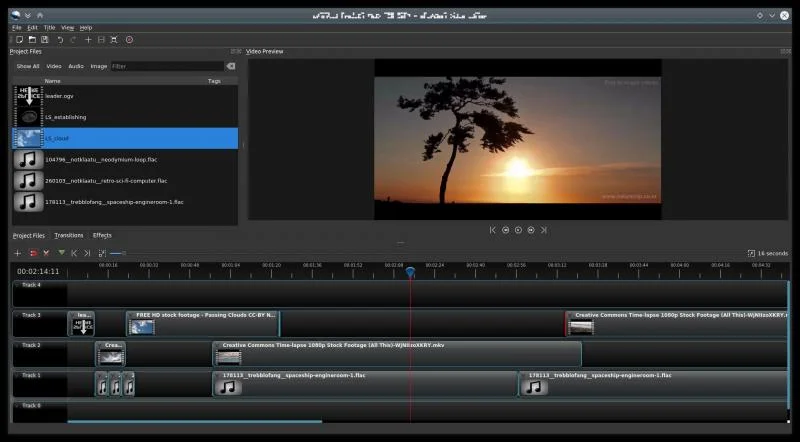Open the View menu
This screenshot has height=442, width=800.
coord(67,28)
